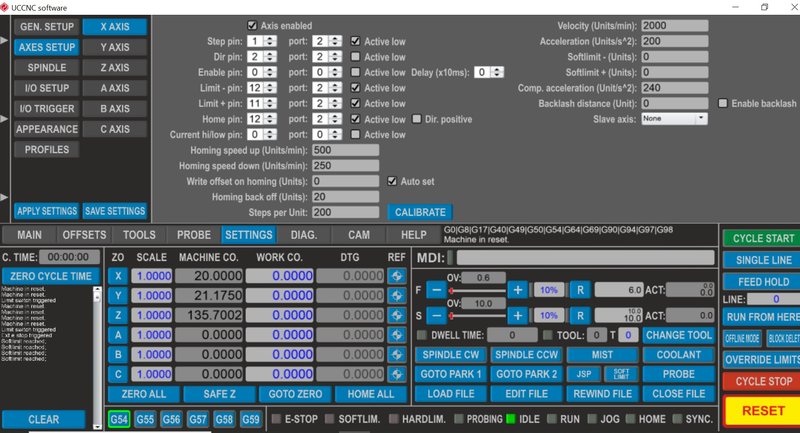This screenshot has height=433, width=800.
Task: Check the Enable backlash checkbox
Action: click(722, 104)
